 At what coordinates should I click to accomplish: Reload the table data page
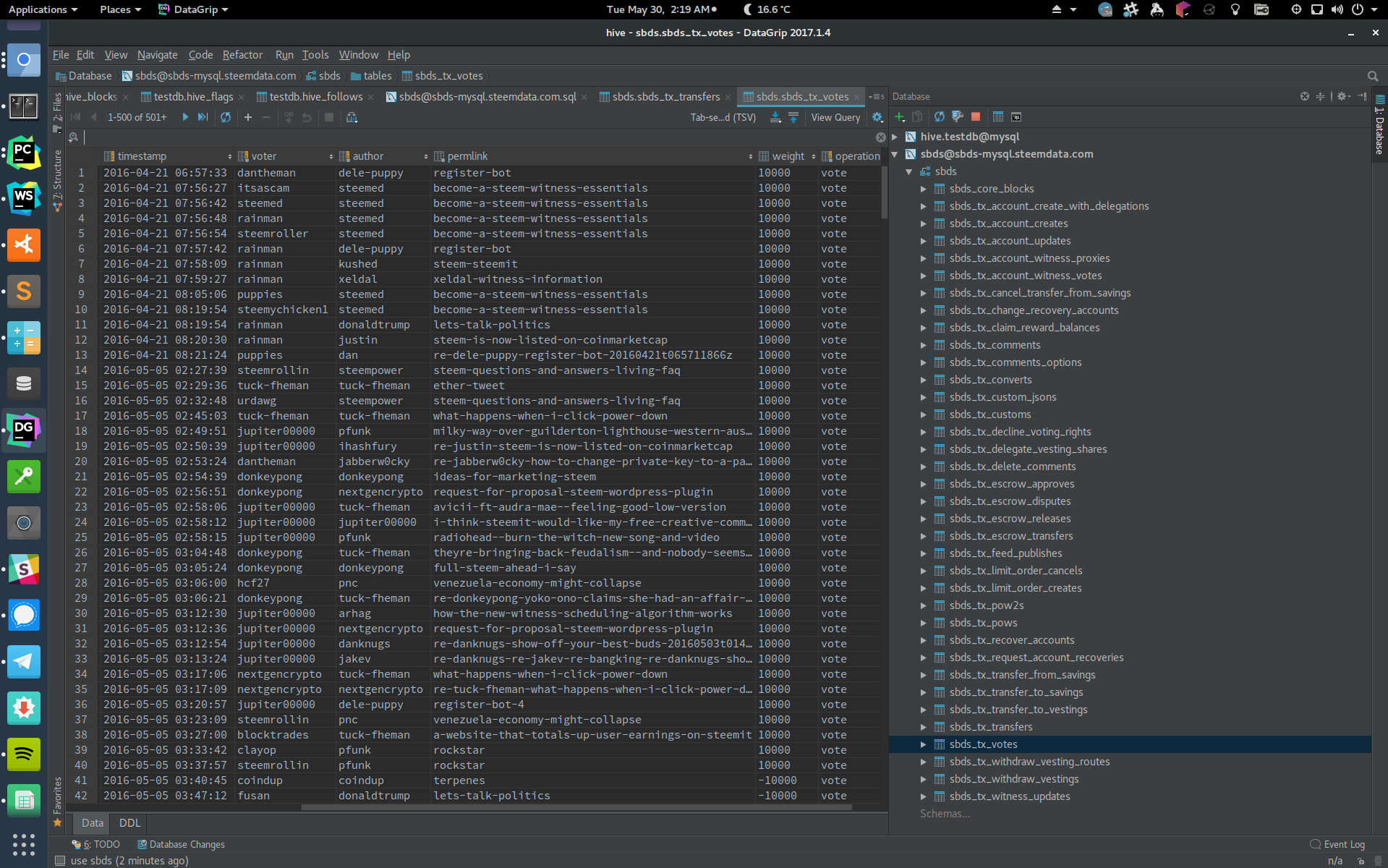coord(226,117)
